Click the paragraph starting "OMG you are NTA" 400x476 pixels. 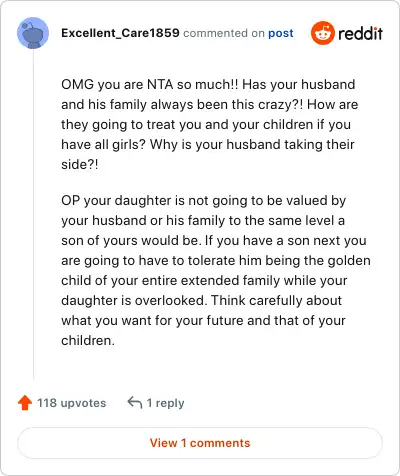point(210,124)
